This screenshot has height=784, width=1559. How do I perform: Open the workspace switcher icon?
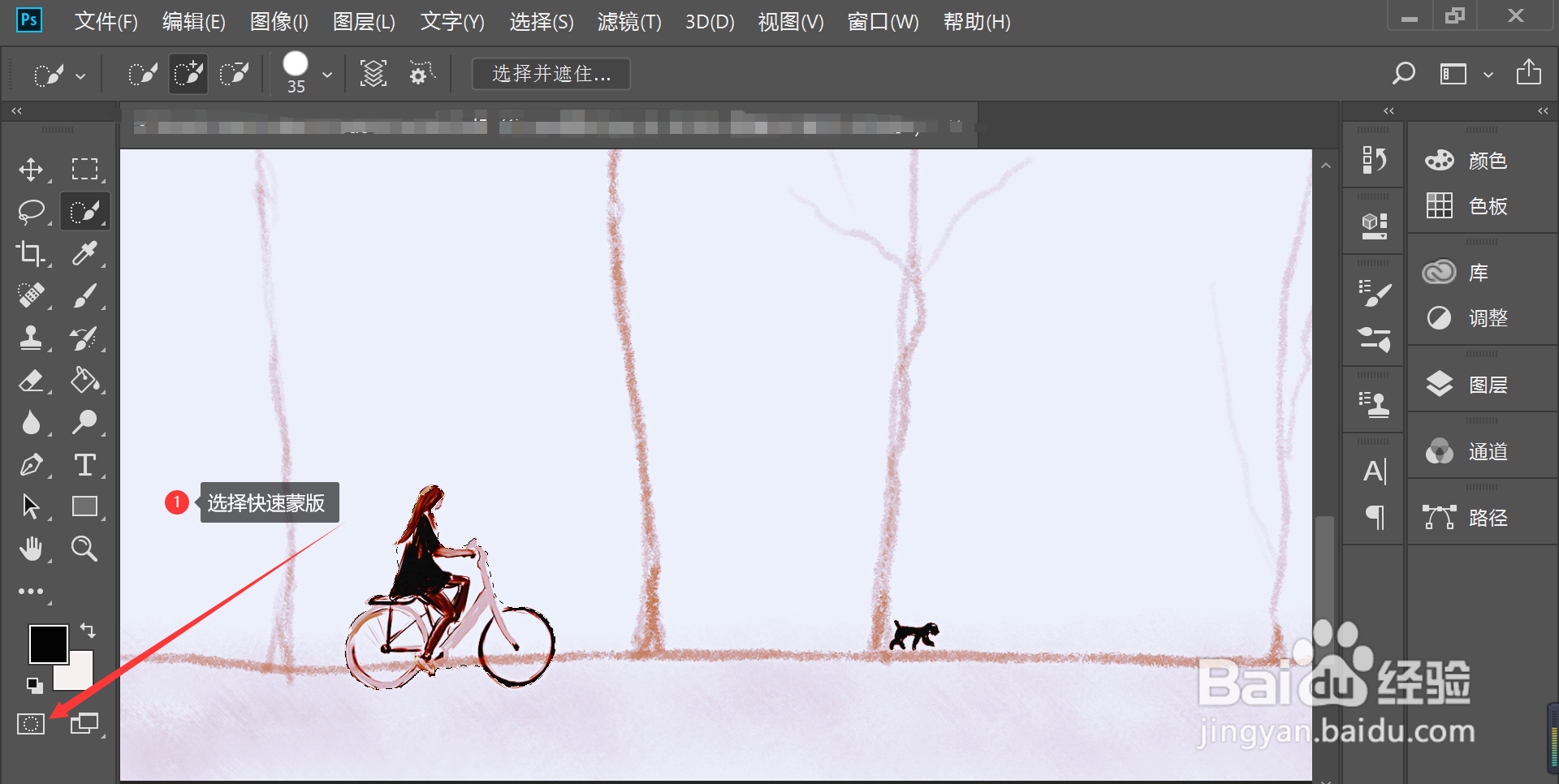pyautogui.click(x=1453, y=75)
